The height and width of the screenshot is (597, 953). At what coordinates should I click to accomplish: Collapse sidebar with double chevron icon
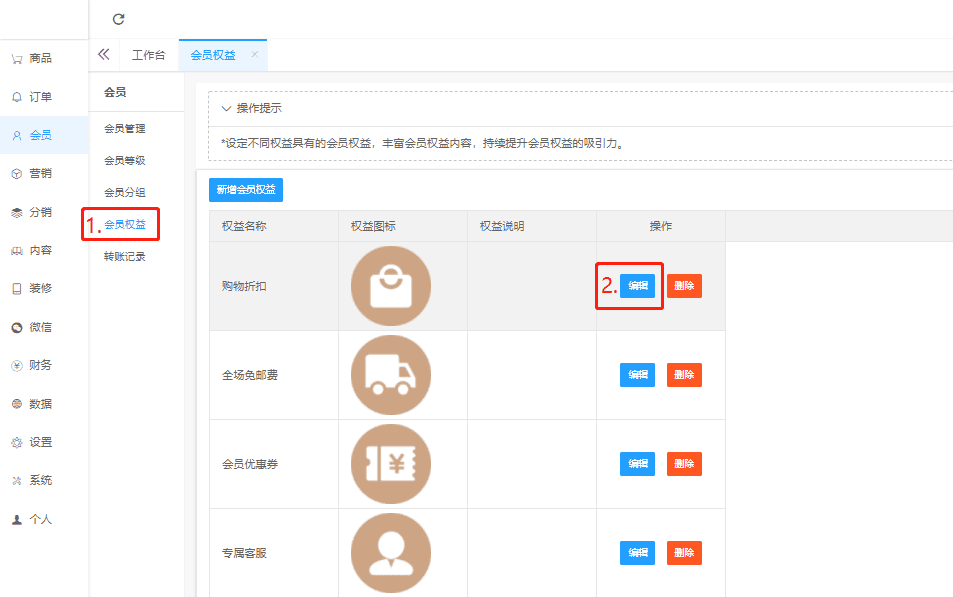(103, 55)
